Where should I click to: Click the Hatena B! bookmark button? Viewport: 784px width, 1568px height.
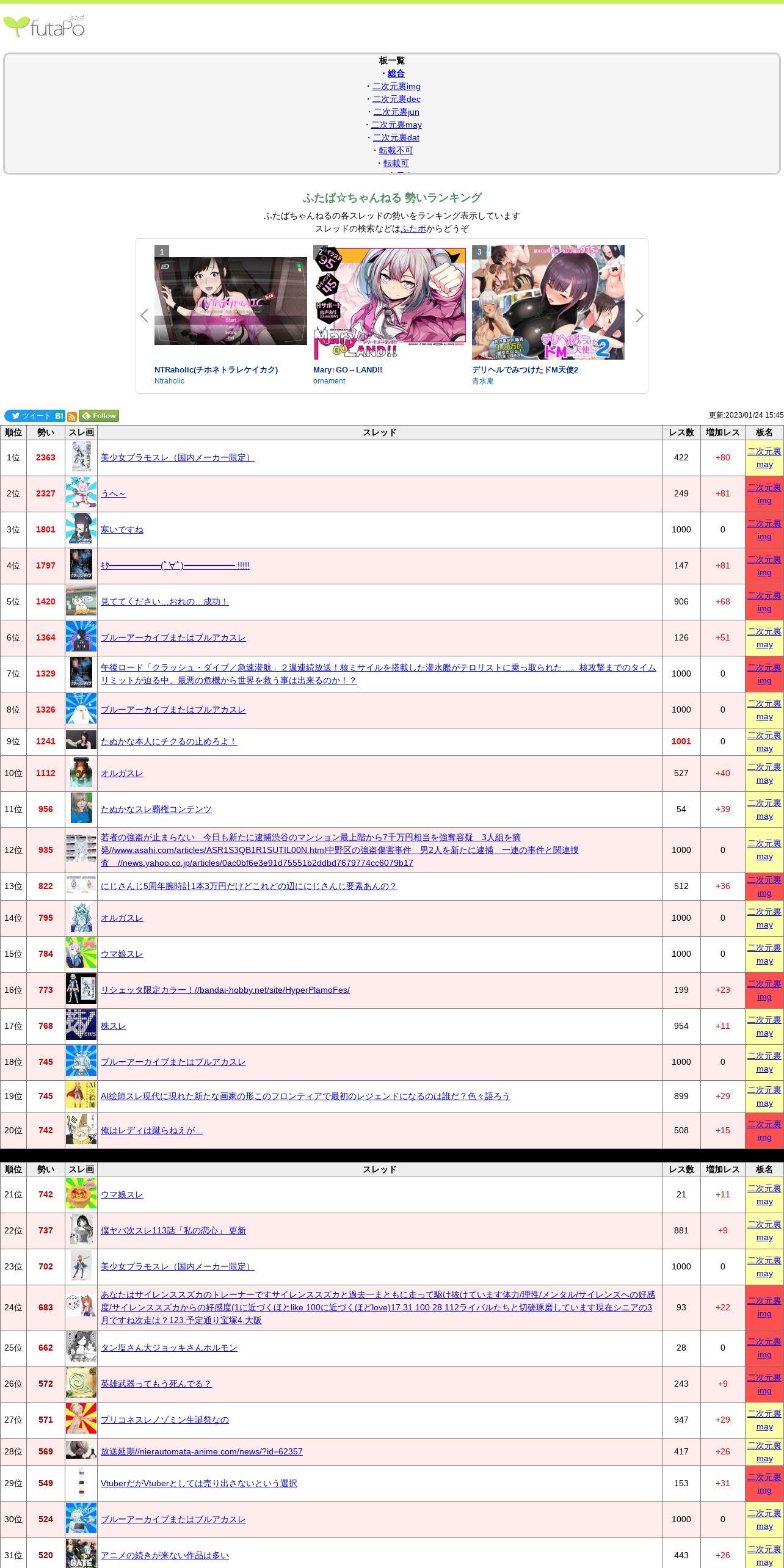point(59,416)
